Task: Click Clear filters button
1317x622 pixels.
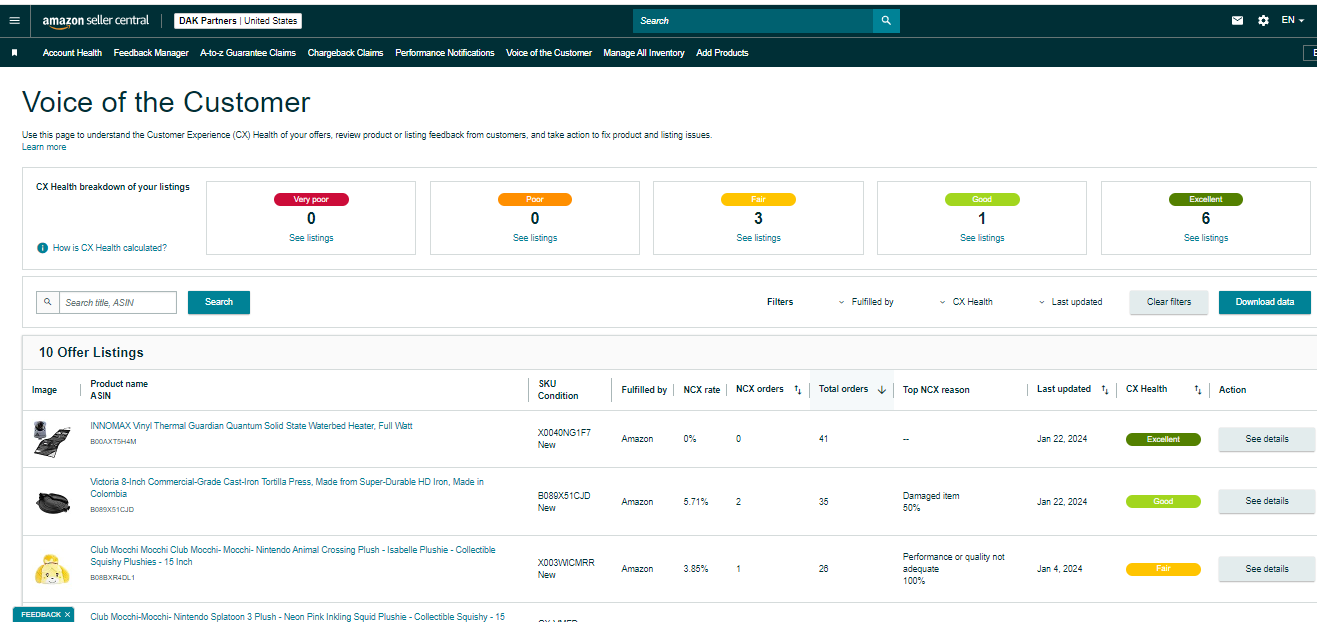Action: (x=1169, y=302)
